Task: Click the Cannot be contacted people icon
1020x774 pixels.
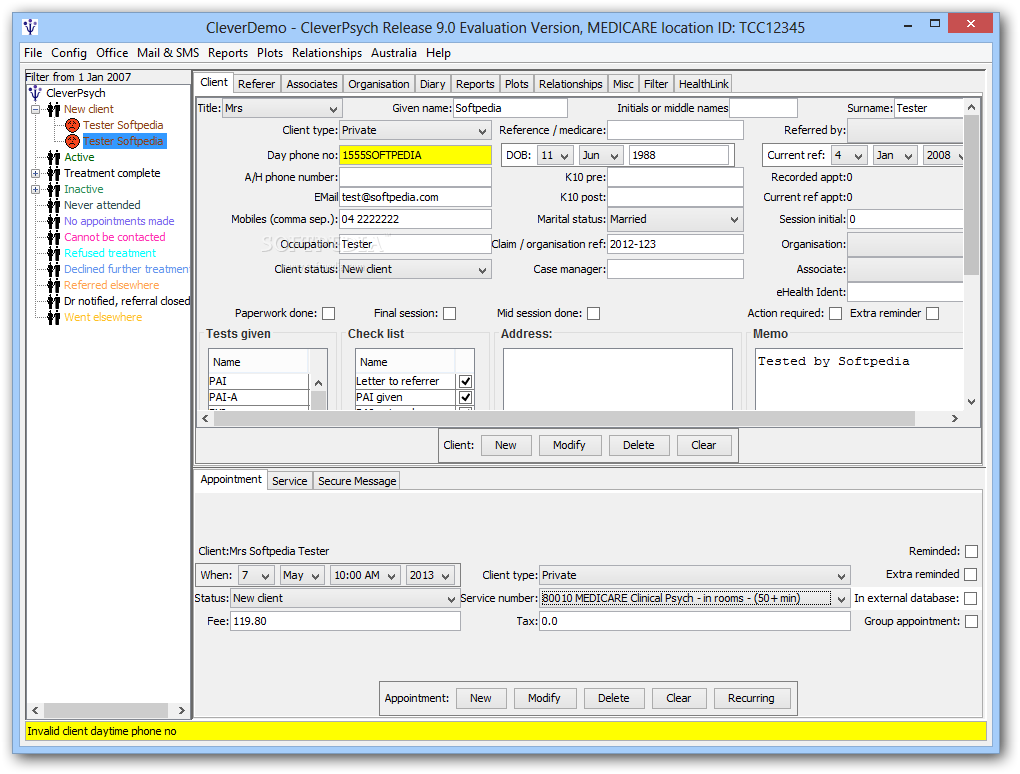Action: point(54,237)
